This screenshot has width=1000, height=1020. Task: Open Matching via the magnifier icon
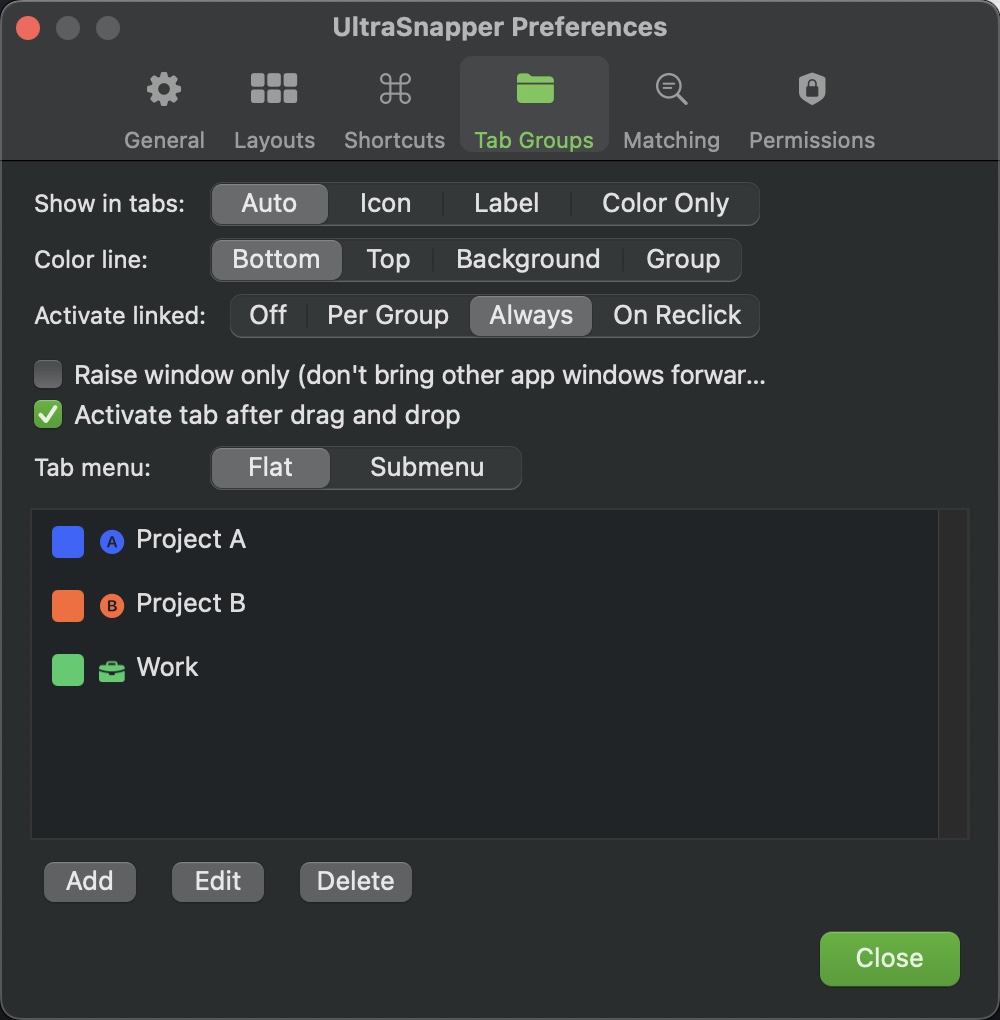click(671, 88)
